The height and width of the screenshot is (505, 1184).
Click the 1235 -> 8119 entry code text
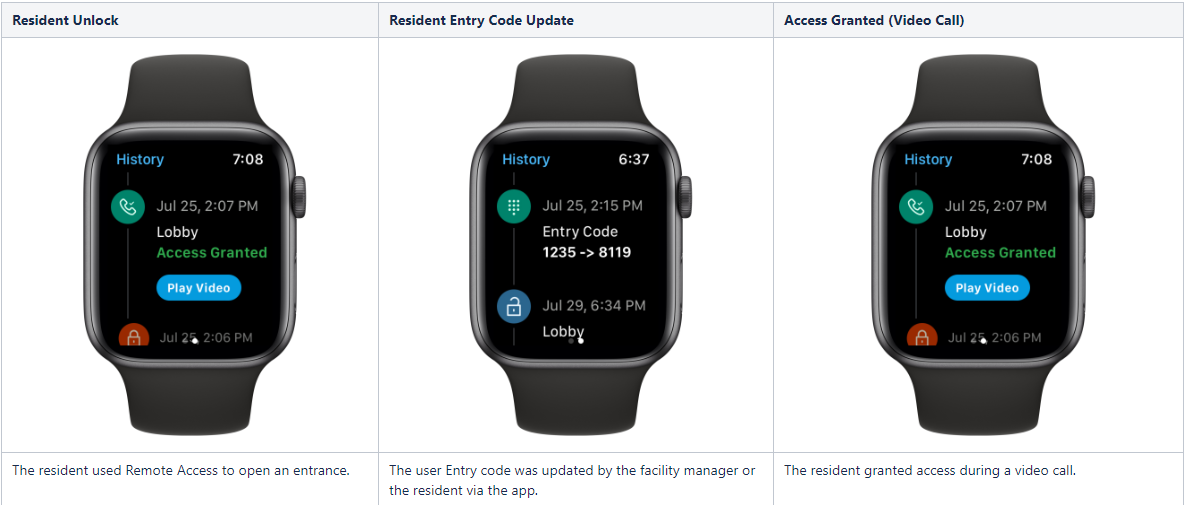(587, 253)
